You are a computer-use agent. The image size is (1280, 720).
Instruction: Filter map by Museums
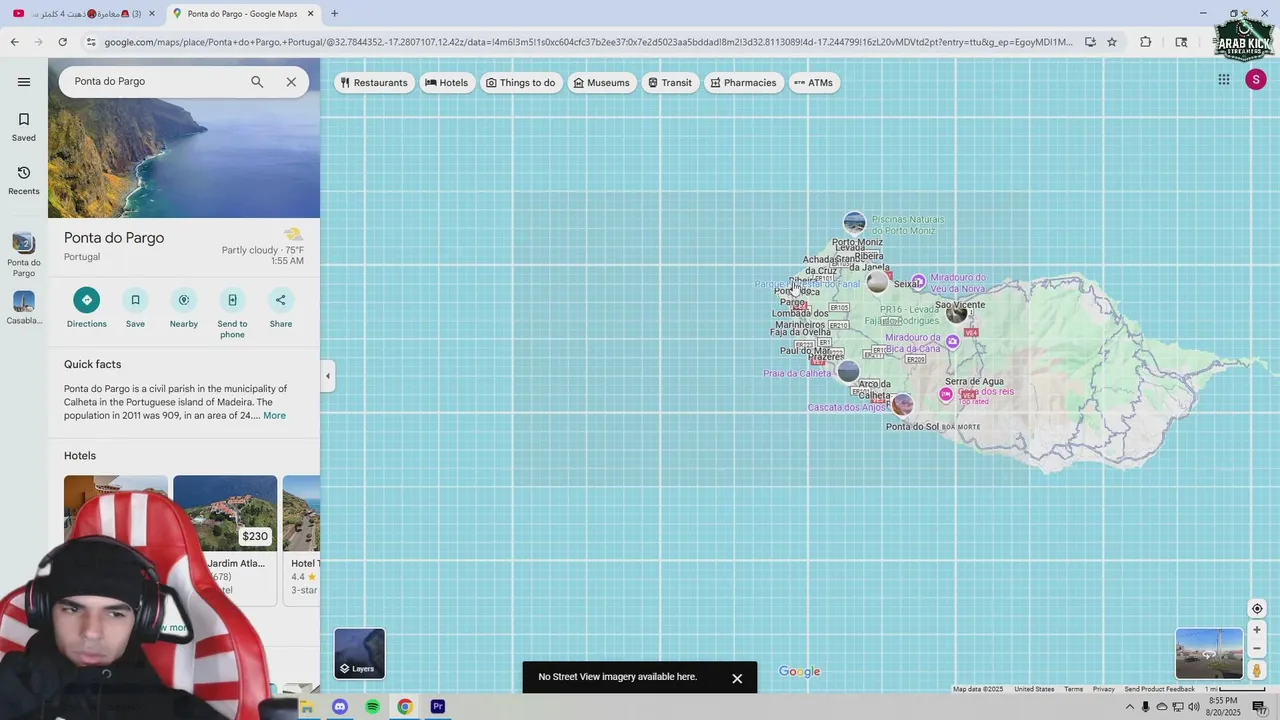tap(601, 83)
